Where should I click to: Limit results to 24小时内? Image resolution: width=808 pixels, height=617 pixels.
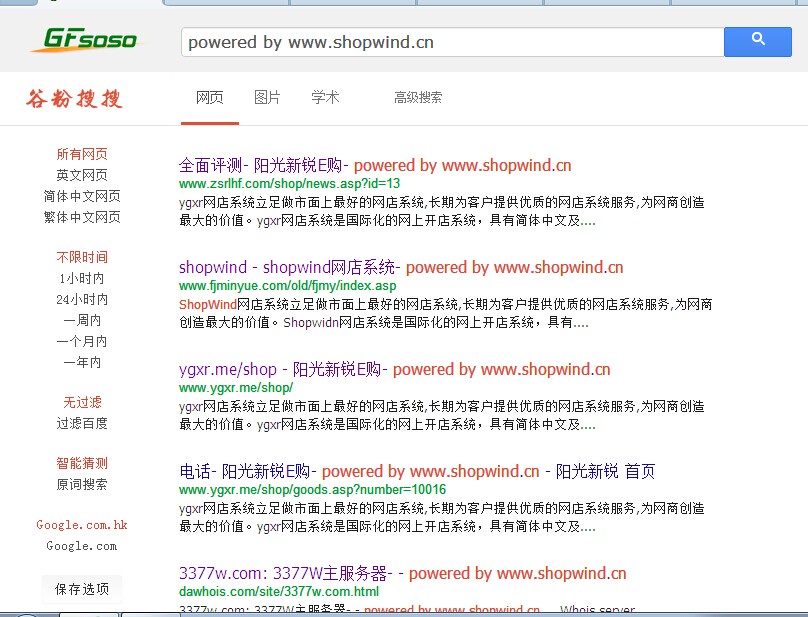(82, 299)
